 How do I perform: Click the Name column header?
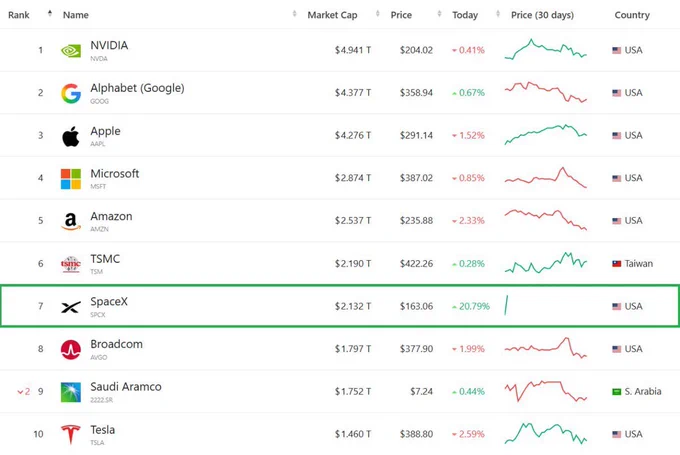76,15
